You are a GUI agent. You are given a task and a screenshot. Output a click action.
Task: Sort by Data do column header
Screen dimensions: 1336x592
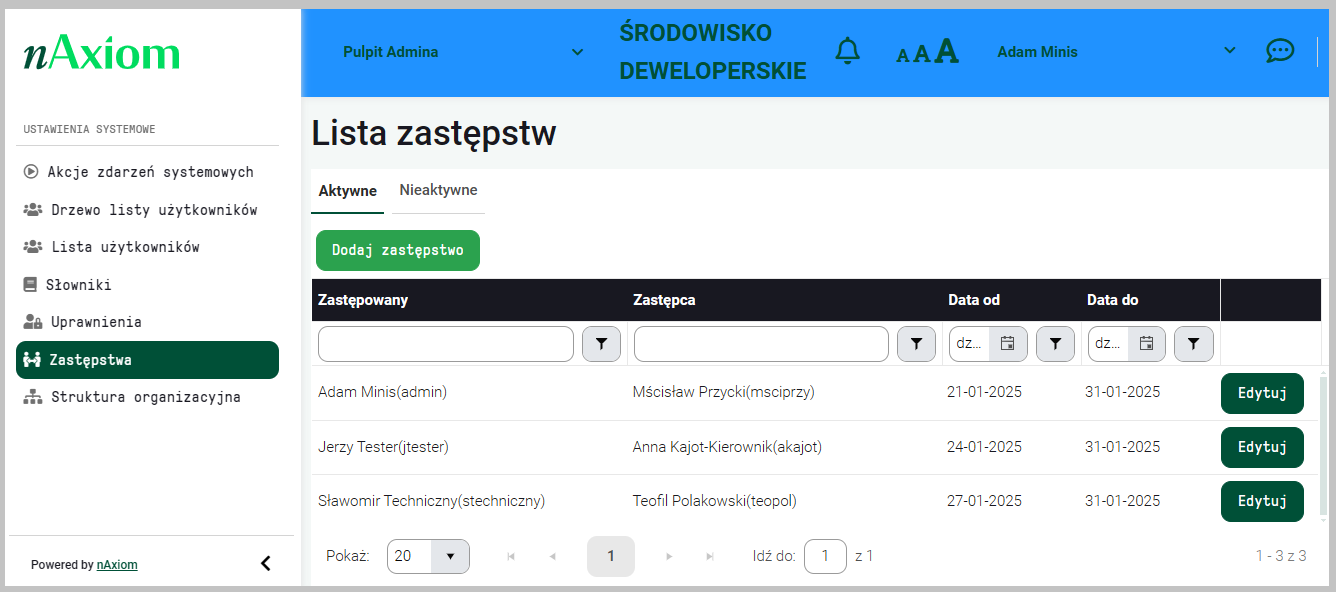click(1113, 300)
